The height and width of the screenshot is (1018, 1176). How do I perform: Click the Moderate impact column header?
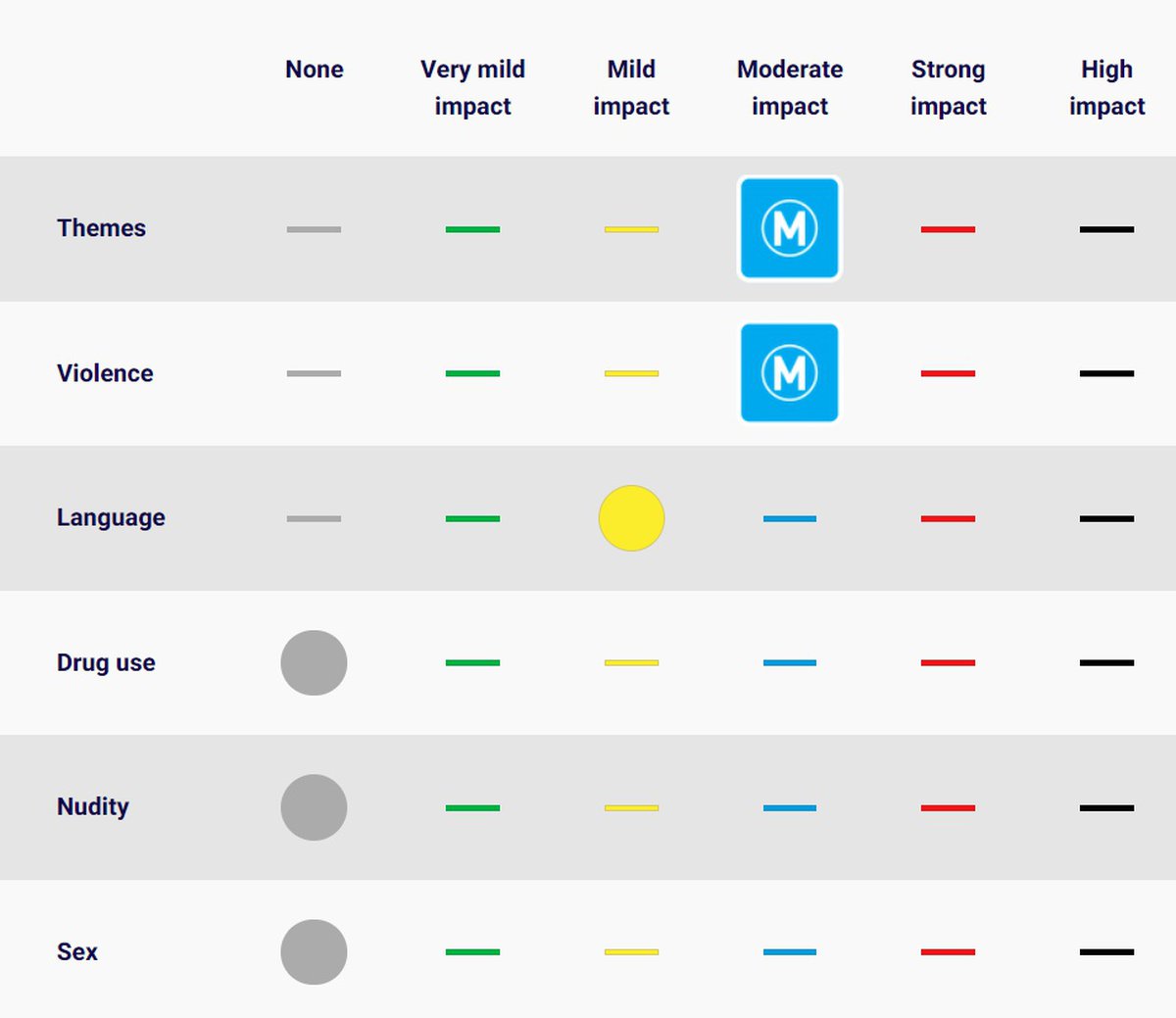[x=789, y=87]
